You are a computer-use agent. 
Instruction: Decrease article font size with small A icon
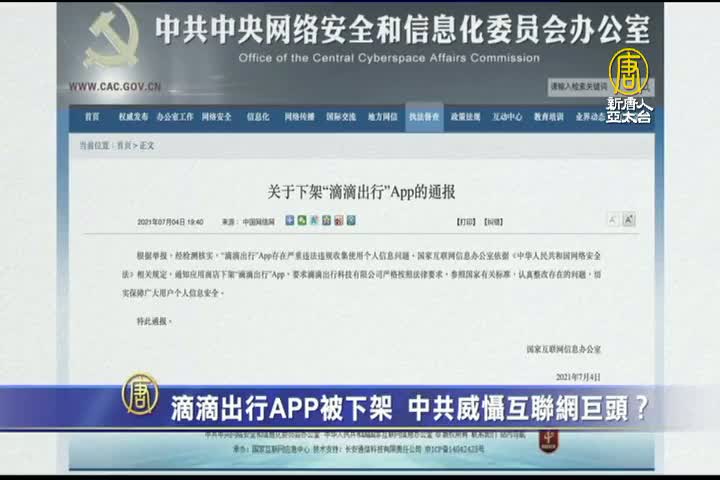(x=612, y=220)
